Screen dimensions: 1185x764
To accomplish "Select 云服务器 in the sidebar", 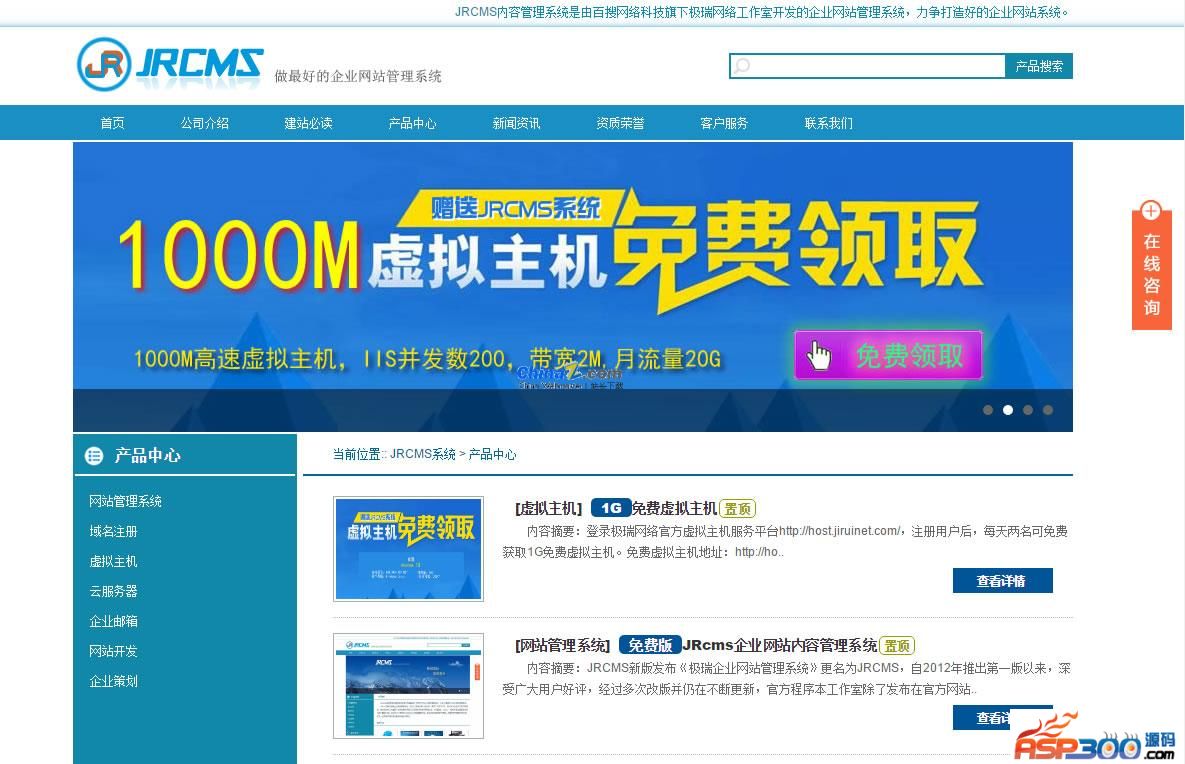I will pyautogui.click(x=113, y=591).
